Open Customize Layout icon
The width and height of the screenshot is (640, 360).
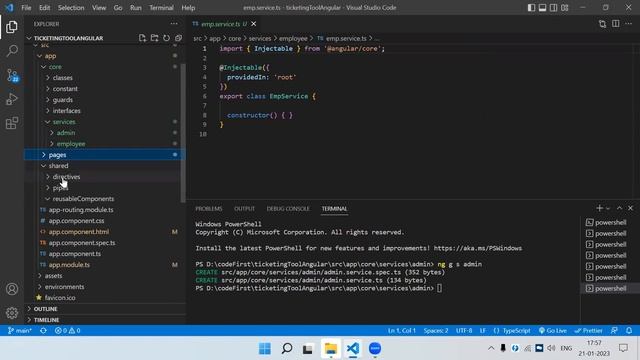(x=564, y=8)
